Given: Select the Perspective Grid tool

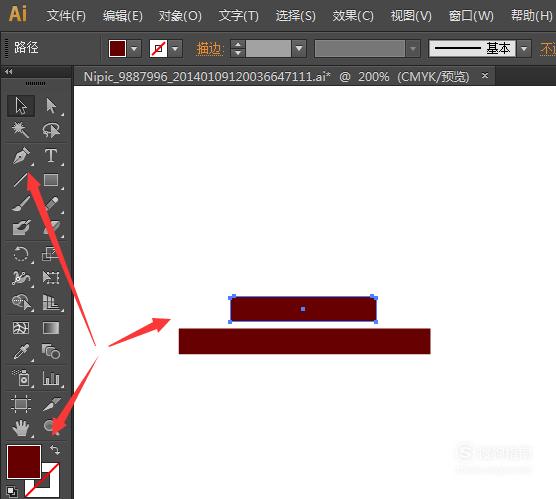Looking at the screenshot, I should click(x=51, y=302).
